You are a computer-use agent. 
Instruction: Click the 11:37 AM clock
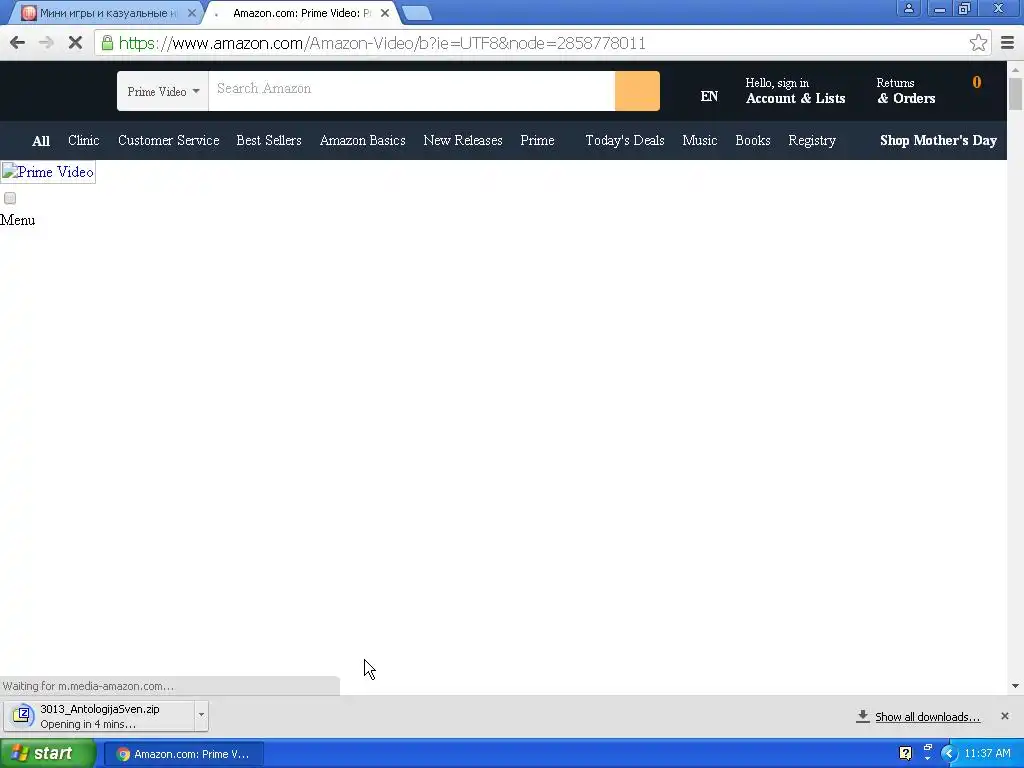point(987,754)
